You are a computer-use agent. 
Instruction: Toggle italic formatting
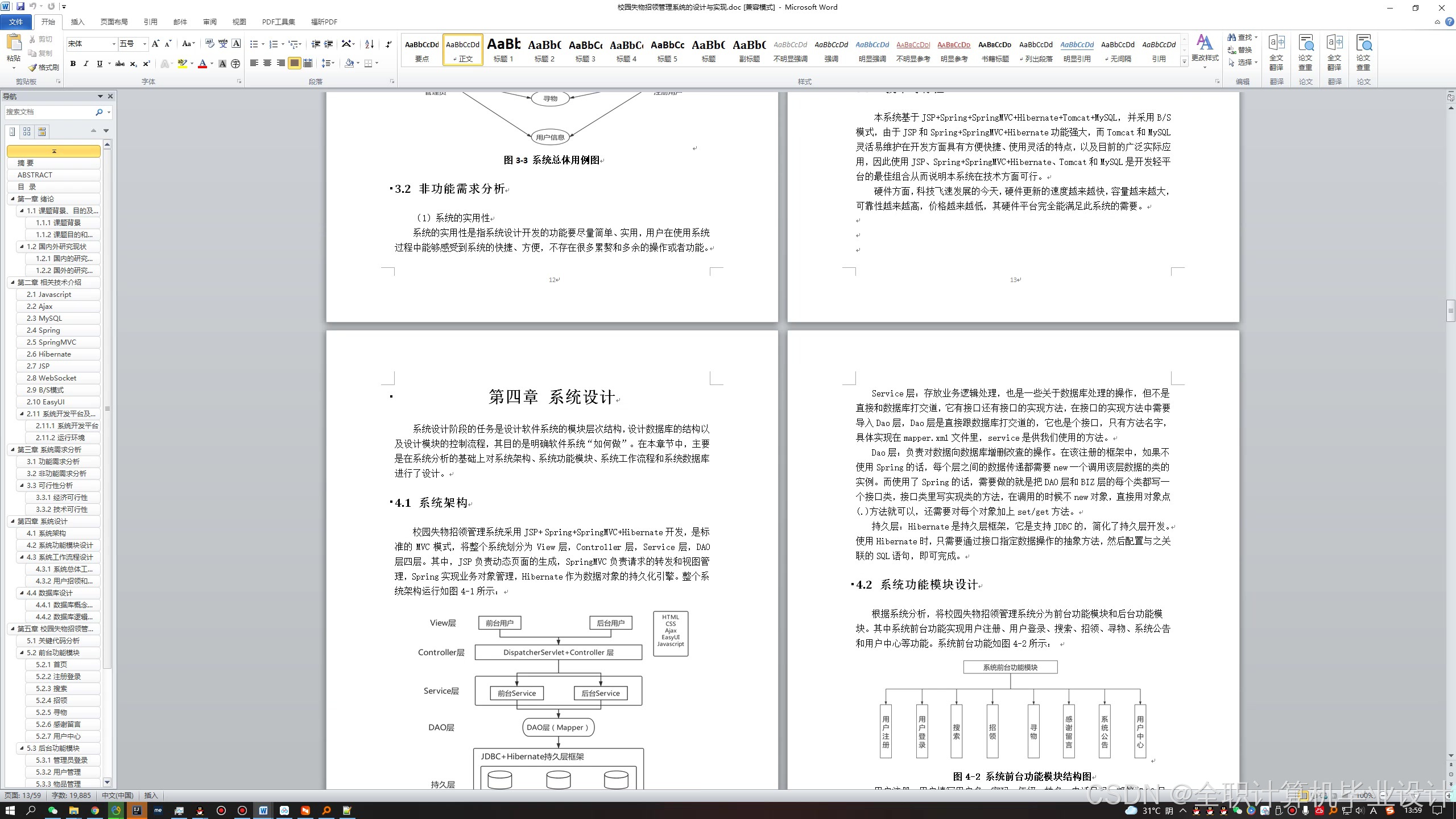[x=86, y=64]
